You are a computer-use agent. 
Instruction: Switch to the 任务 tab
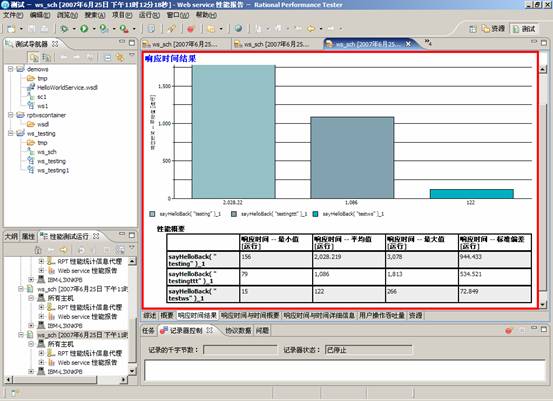(148, 330)
